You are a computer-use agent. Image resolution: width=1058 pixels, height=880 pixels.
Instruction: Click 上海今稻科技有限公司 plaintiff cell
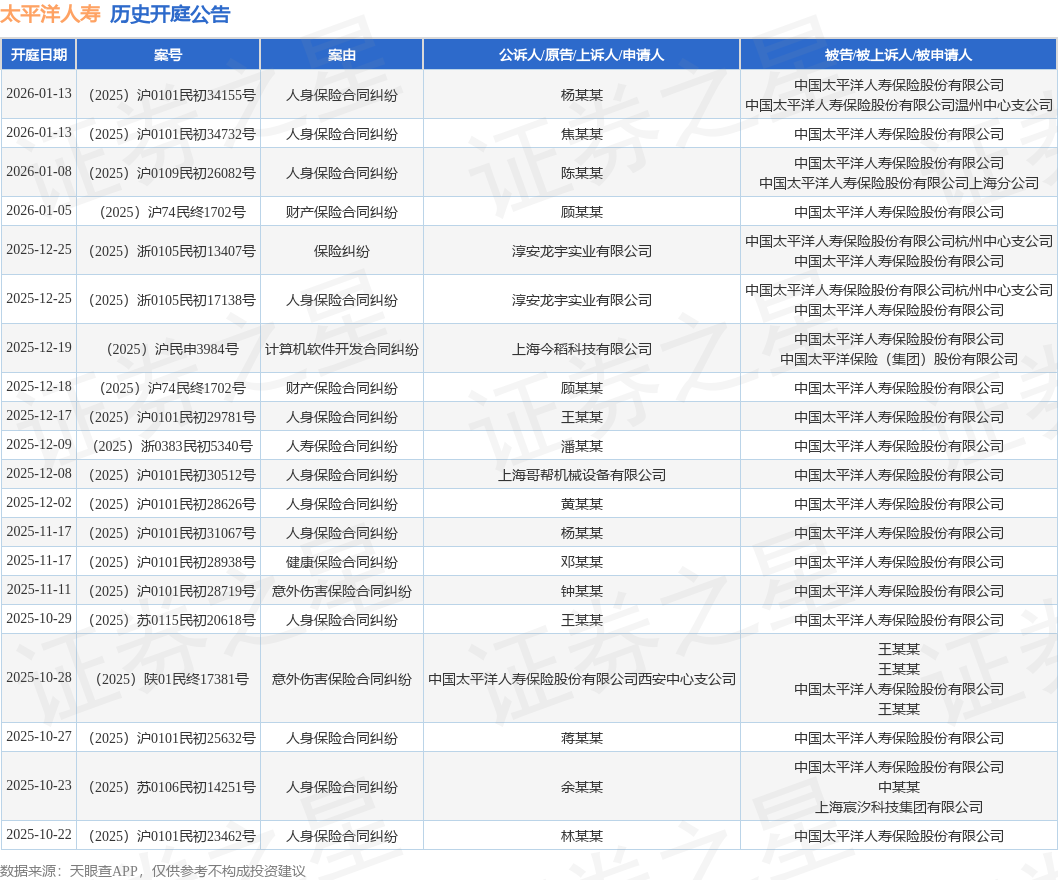582,349
